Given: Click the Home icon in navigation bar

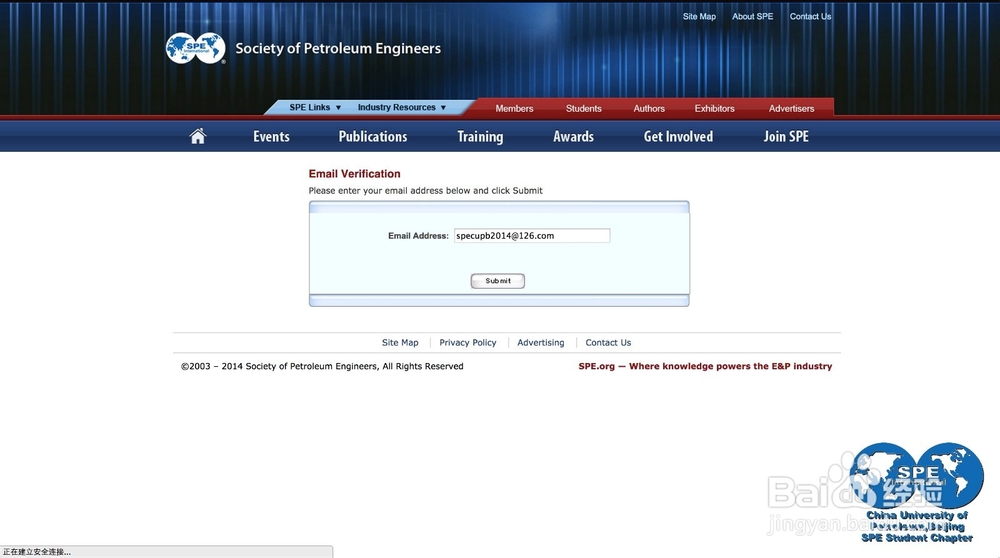Looking at the screenshot, I should pyautogui.click(x=198, y=136).
